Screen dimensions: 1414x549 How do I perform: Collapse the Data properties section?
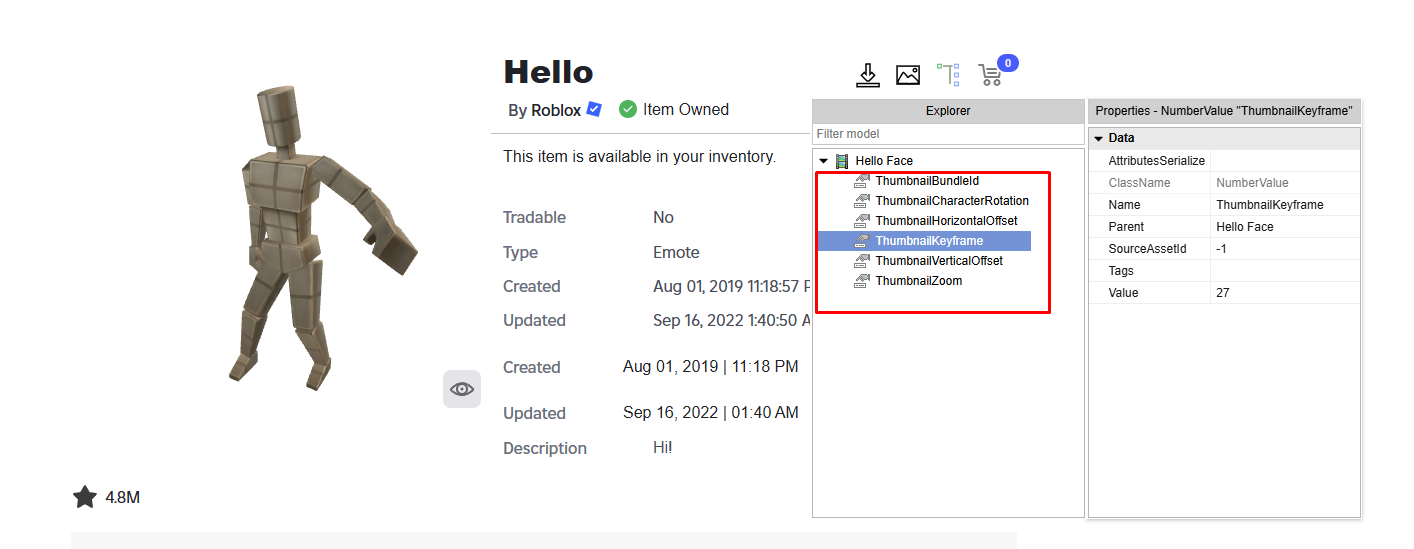(x=1099, y=138)
